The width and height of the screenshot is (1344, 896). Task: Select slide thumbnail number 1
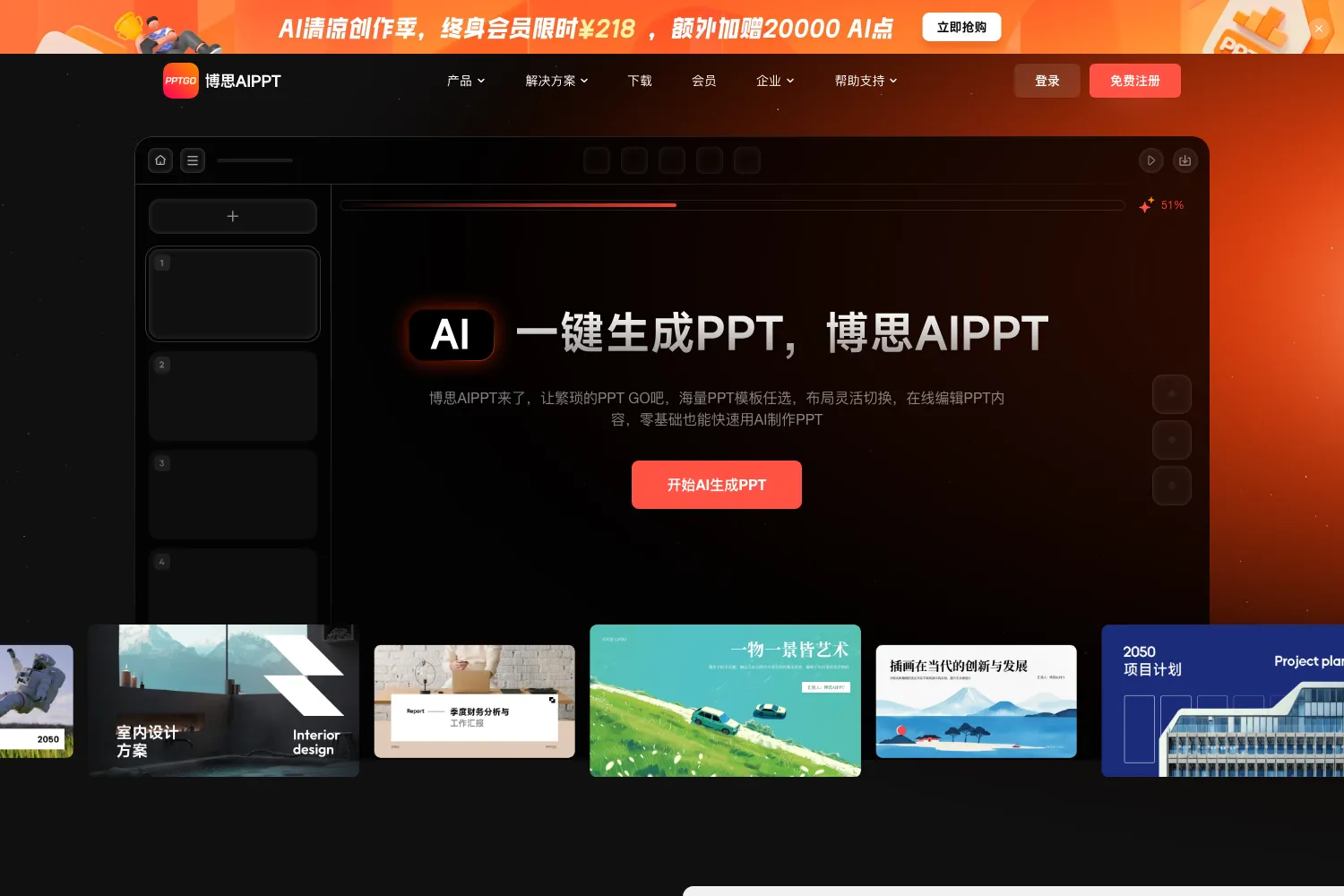tap(233, 294)
